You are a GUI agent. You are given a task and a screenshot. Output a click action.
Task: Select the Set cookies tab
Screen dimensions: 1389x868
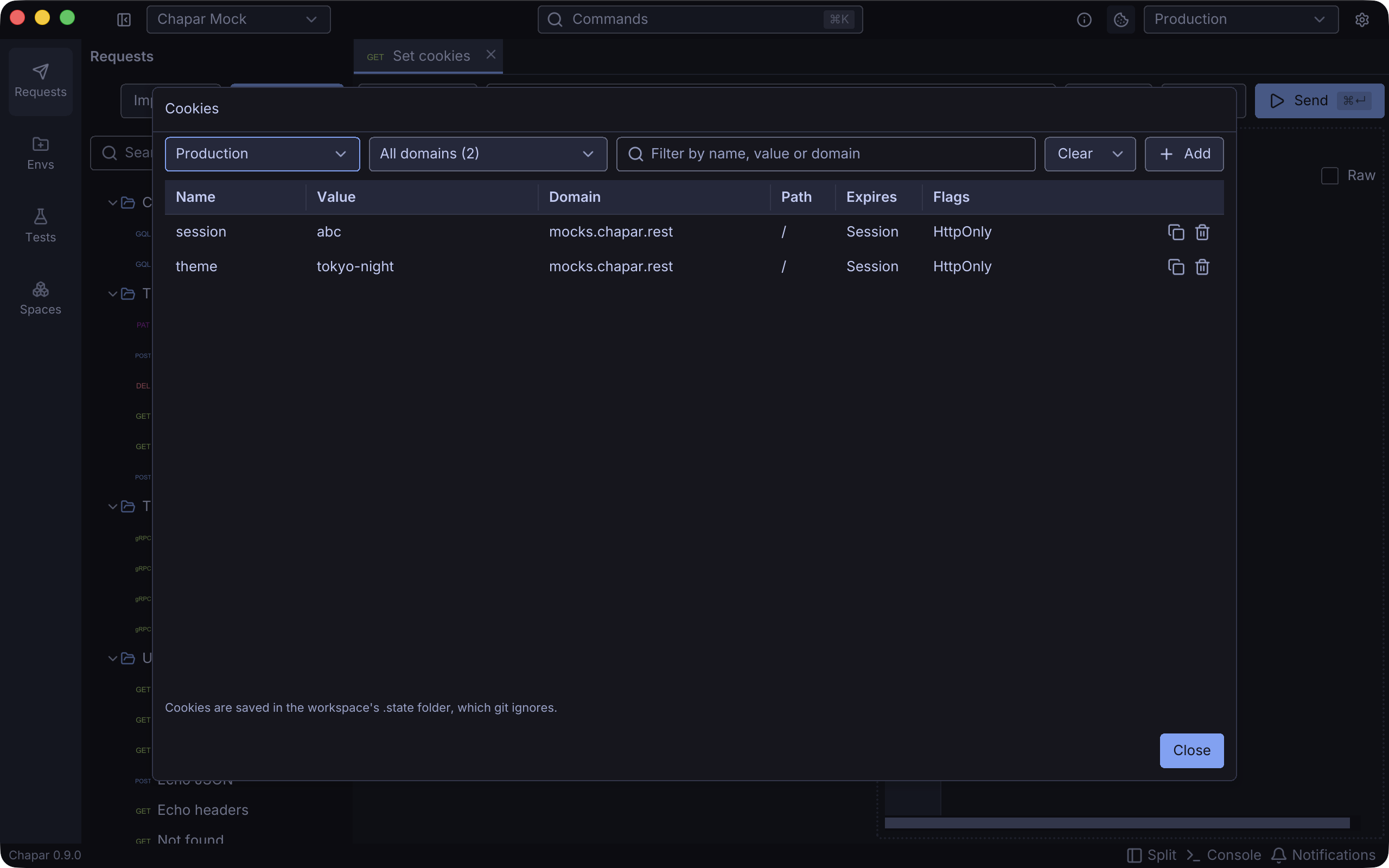428,56
